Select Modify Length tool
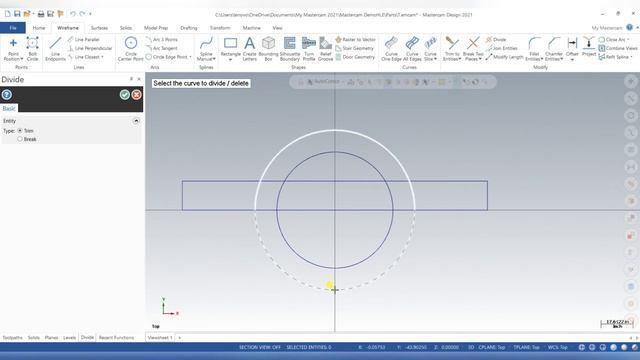This screenshot has width=640, height=360. tap(504, 57)
